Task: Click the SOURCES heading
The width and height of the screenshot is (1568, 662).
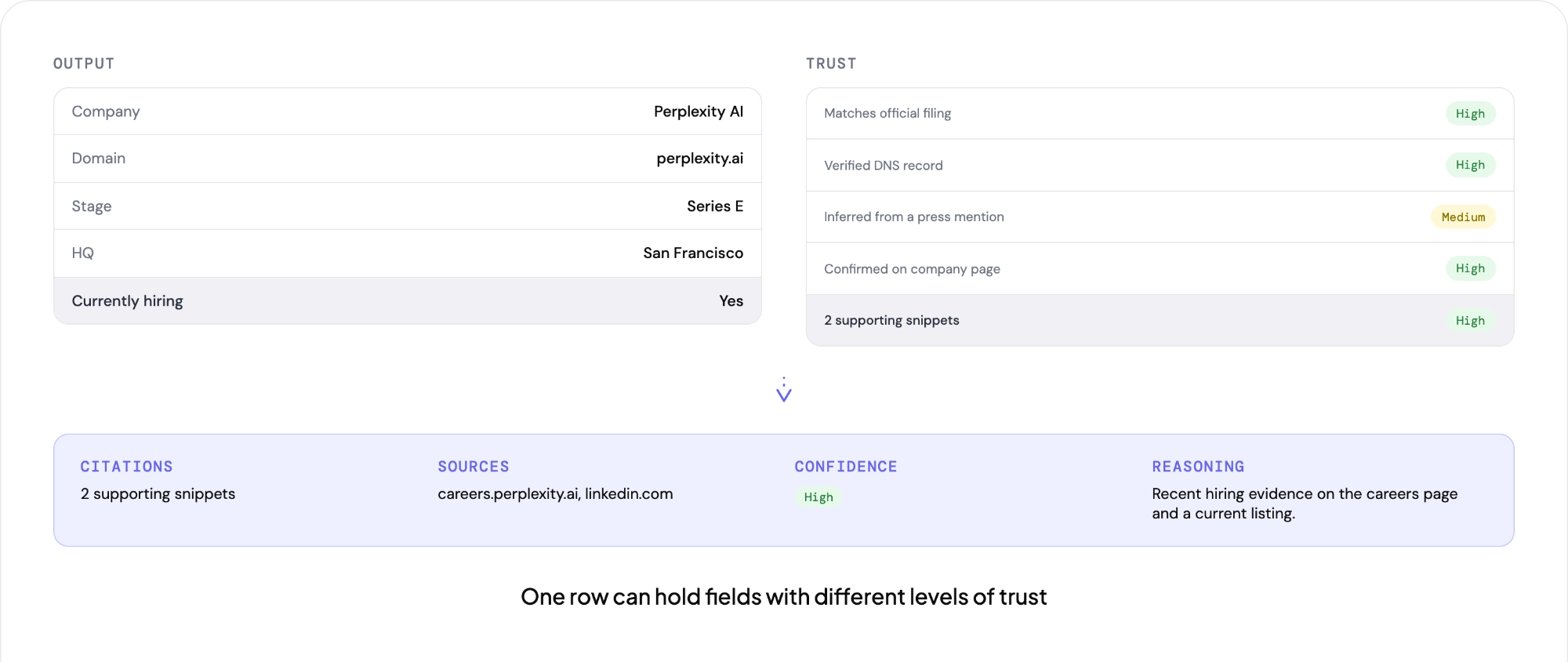Action: 474,467
